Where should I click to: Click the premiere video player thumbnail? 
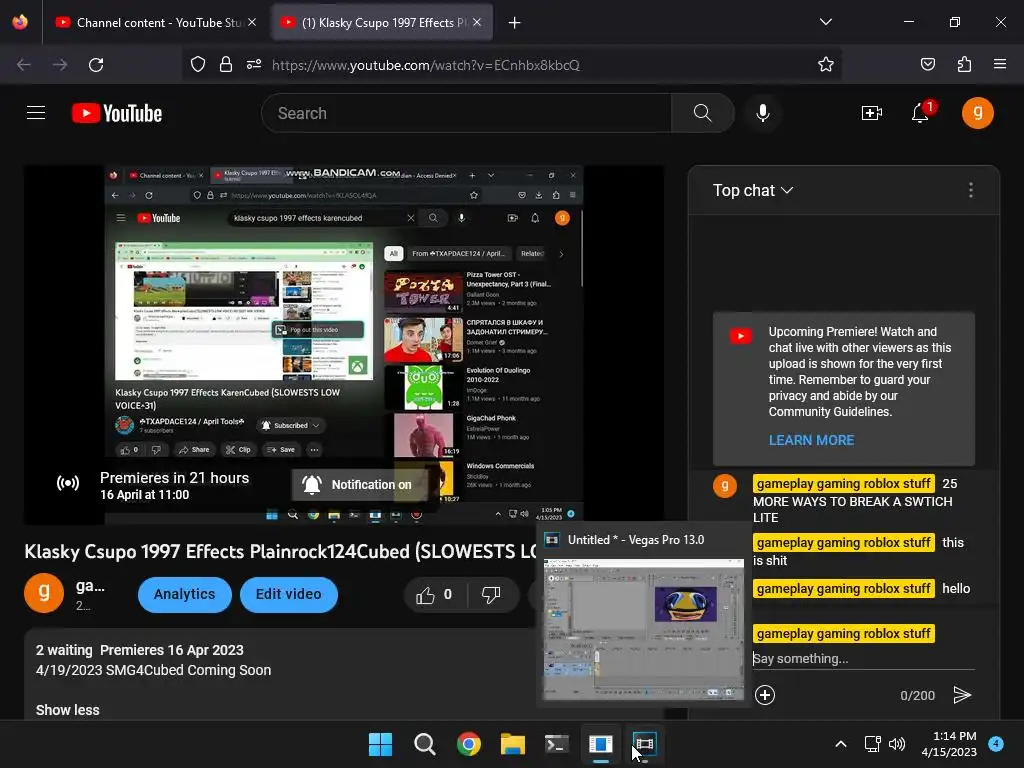[344, 345]
